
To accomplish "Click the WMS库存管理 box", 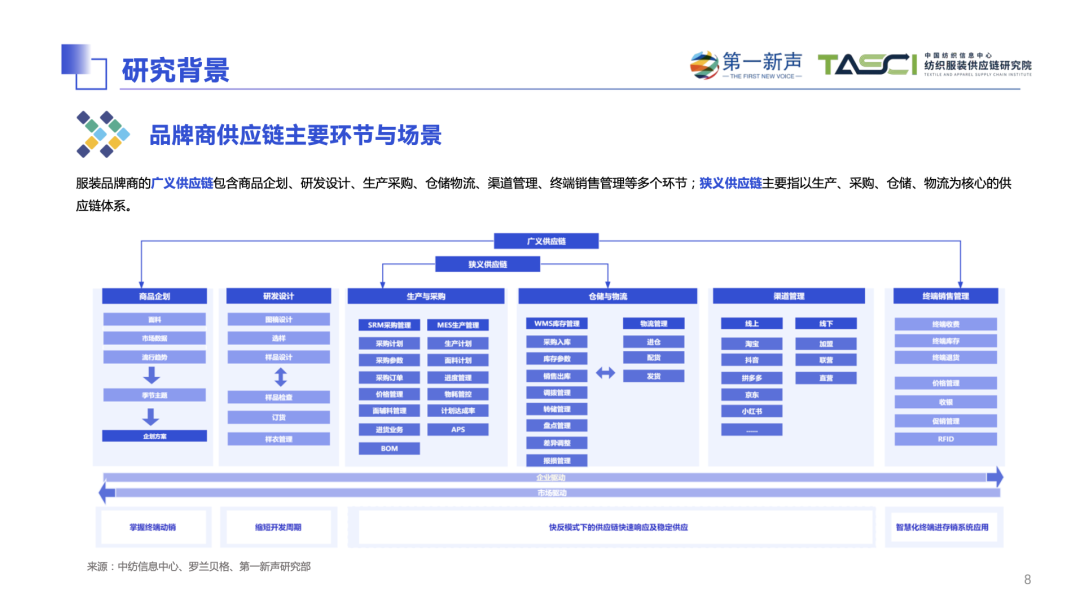I will click(557, 323).
